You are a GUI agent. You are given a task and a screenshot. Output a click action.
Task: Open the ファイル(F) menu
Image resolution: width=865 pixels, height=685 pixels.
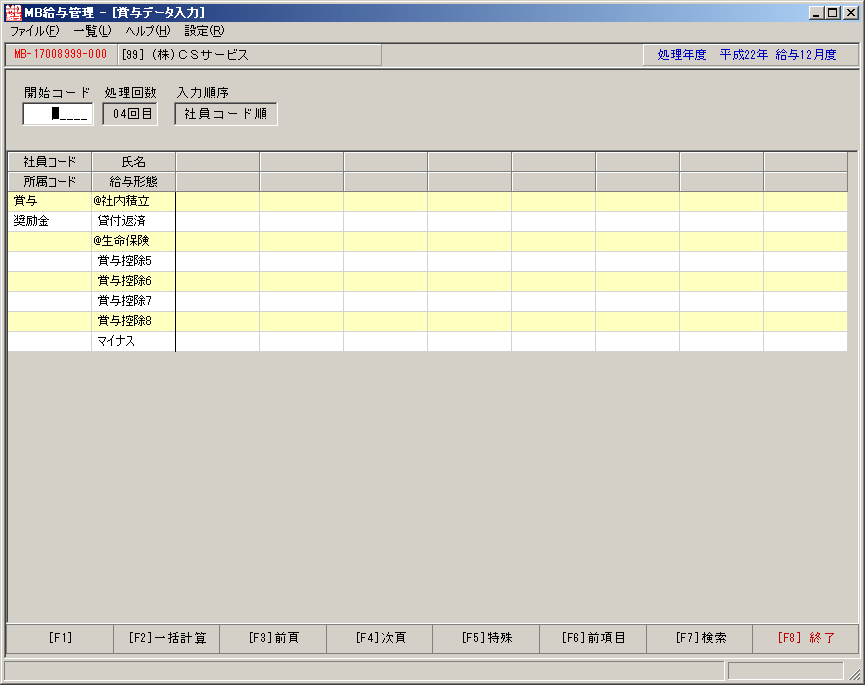(x=35, y=31)
